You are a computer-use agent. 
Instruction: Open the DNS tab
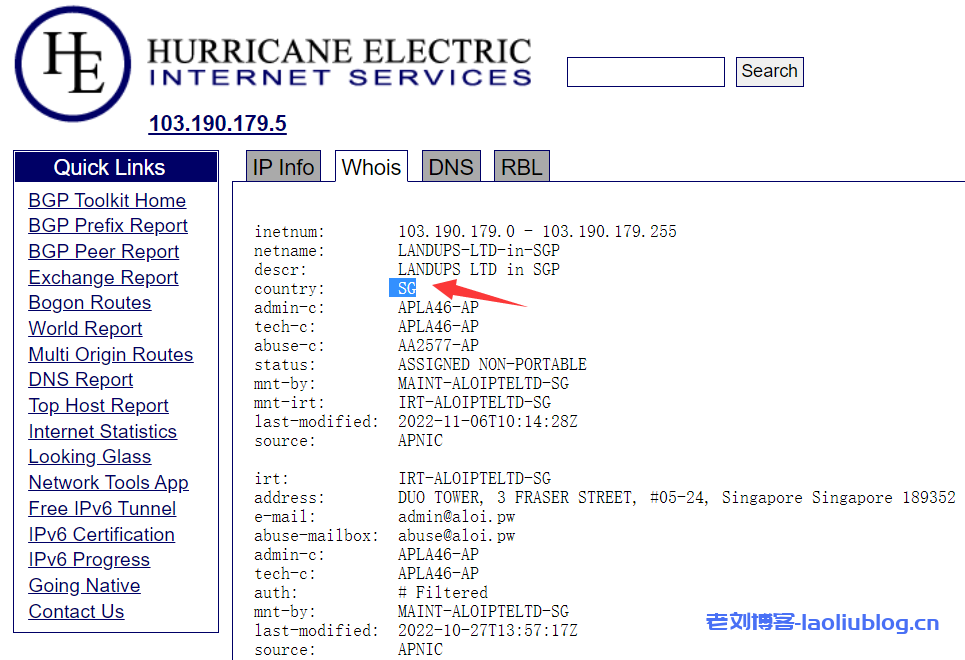click(x=450, y=167)
